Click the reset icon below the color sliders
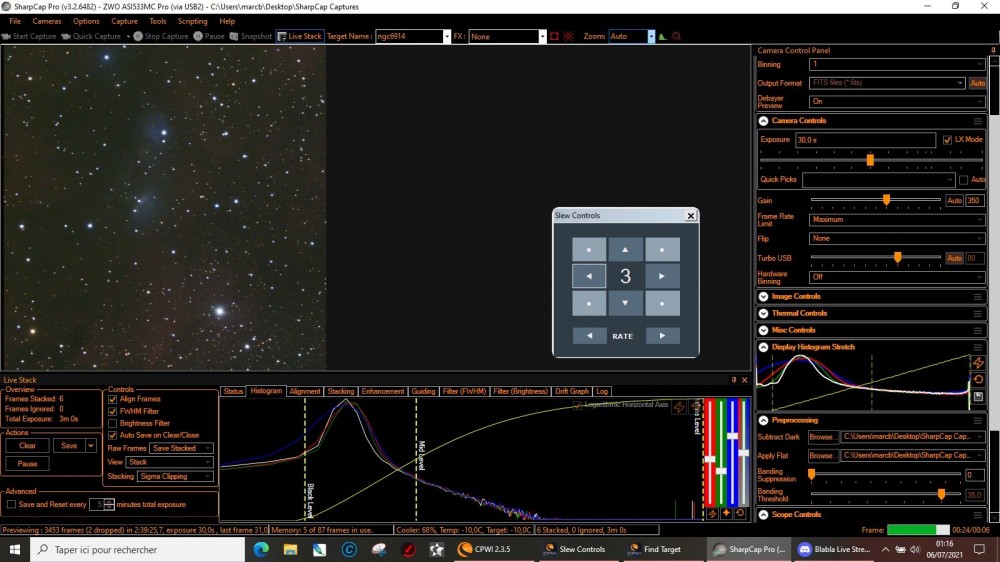Screen dimensions: 1000x562 (x=740, y=513)
